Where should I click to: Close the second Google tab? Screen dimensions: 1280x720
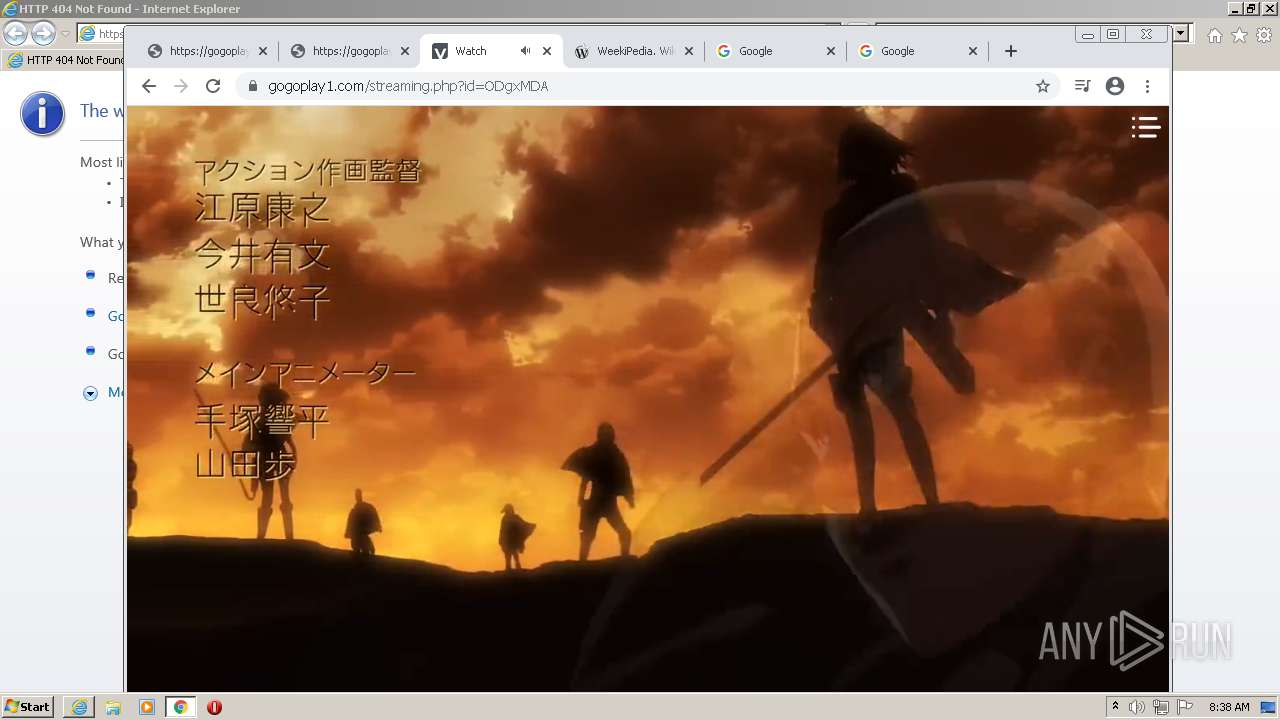point(973,51)
